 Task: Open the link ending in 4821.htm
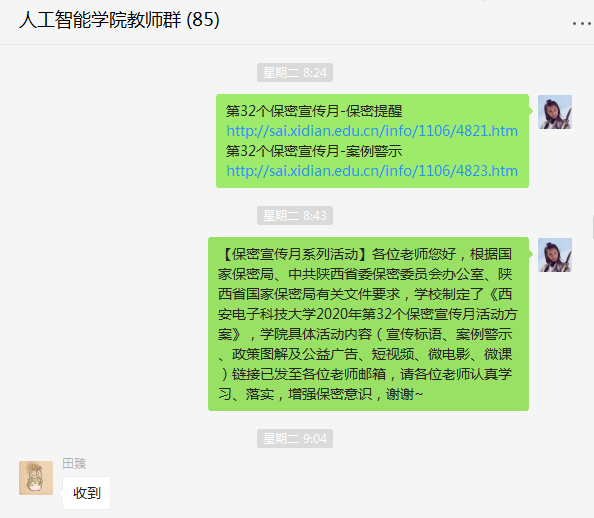point(372,131)
